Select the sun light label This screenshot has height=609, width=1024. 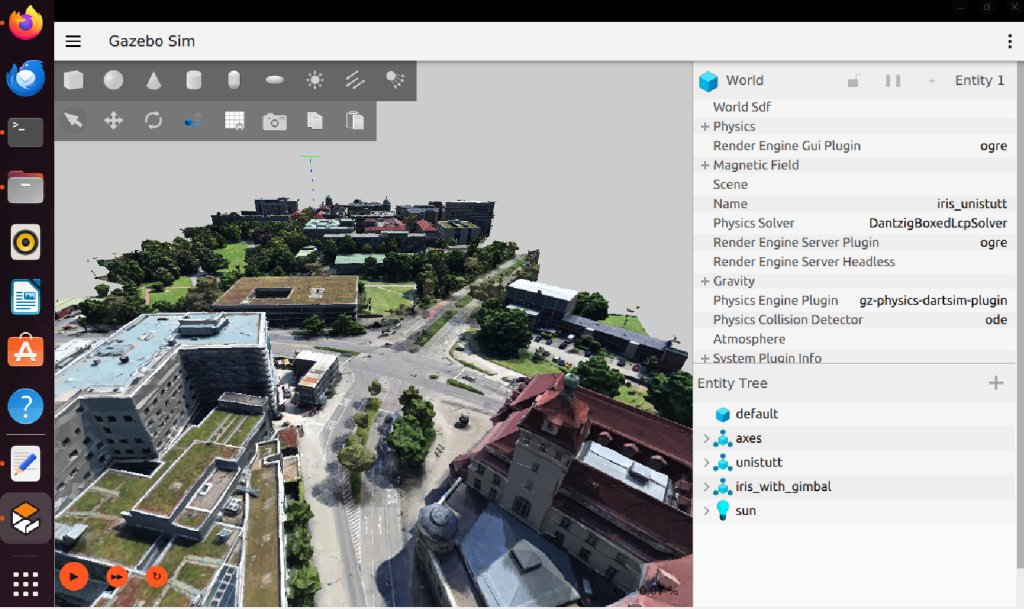click(746, 511)
